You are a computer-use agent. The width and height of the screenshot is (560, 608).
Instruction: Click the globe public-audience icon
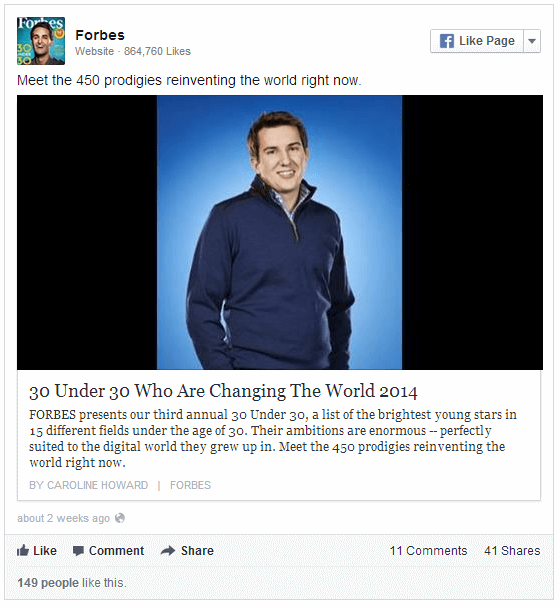(120, 518)
